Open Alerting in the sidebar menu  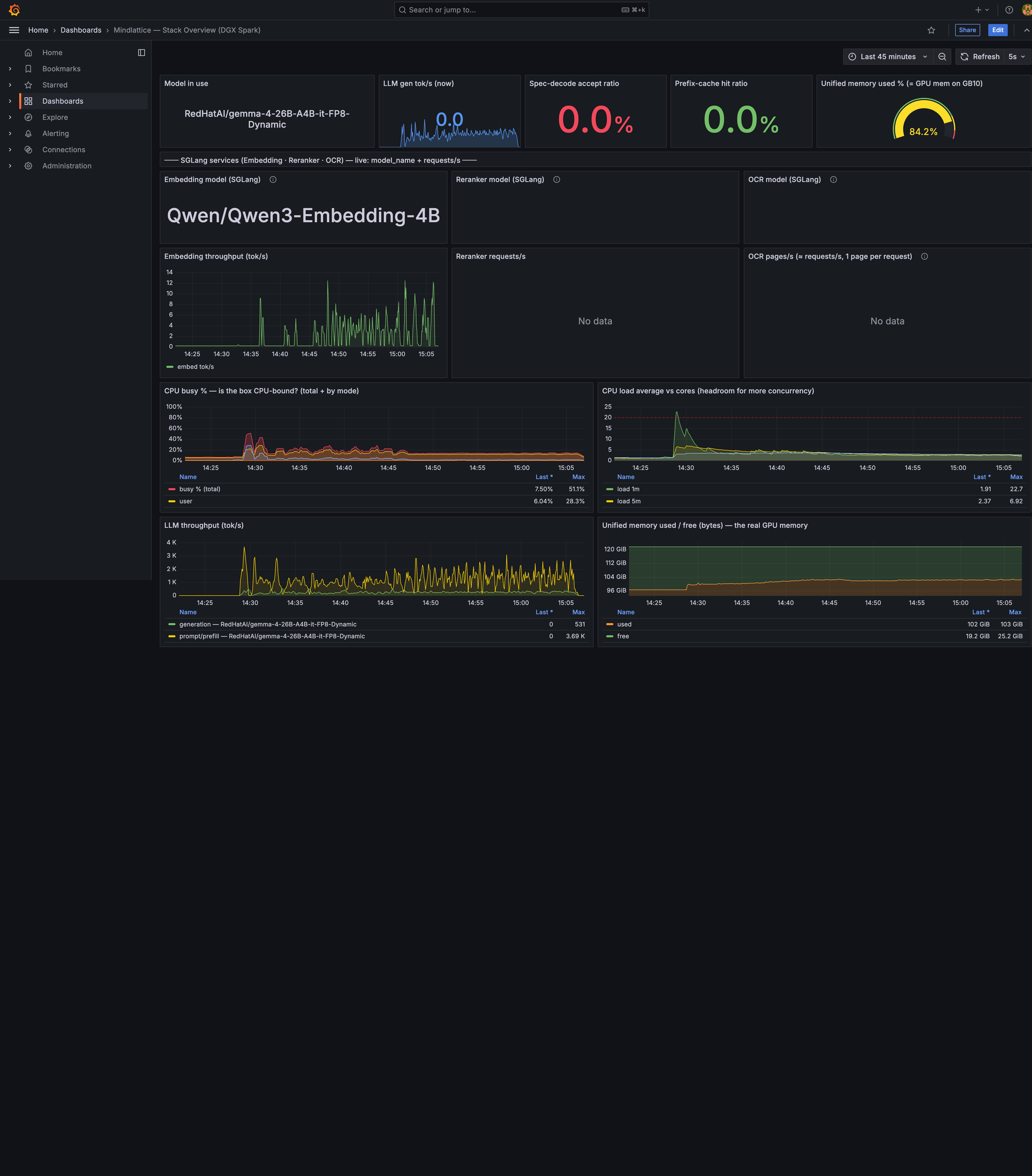coord(56,133)
